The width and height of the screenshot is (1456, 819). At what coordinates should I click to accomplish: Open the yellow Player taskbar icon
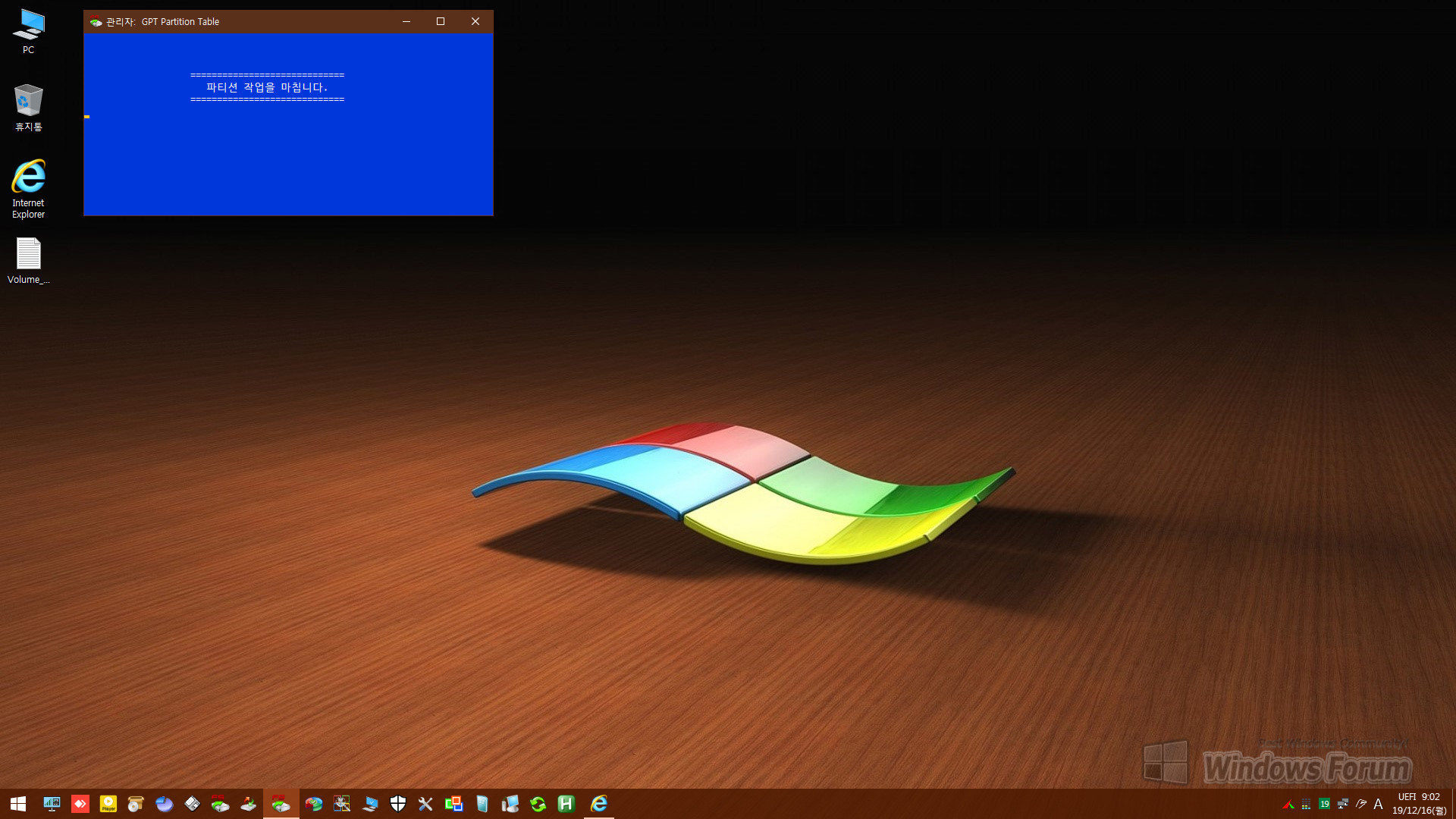point(108,804)
